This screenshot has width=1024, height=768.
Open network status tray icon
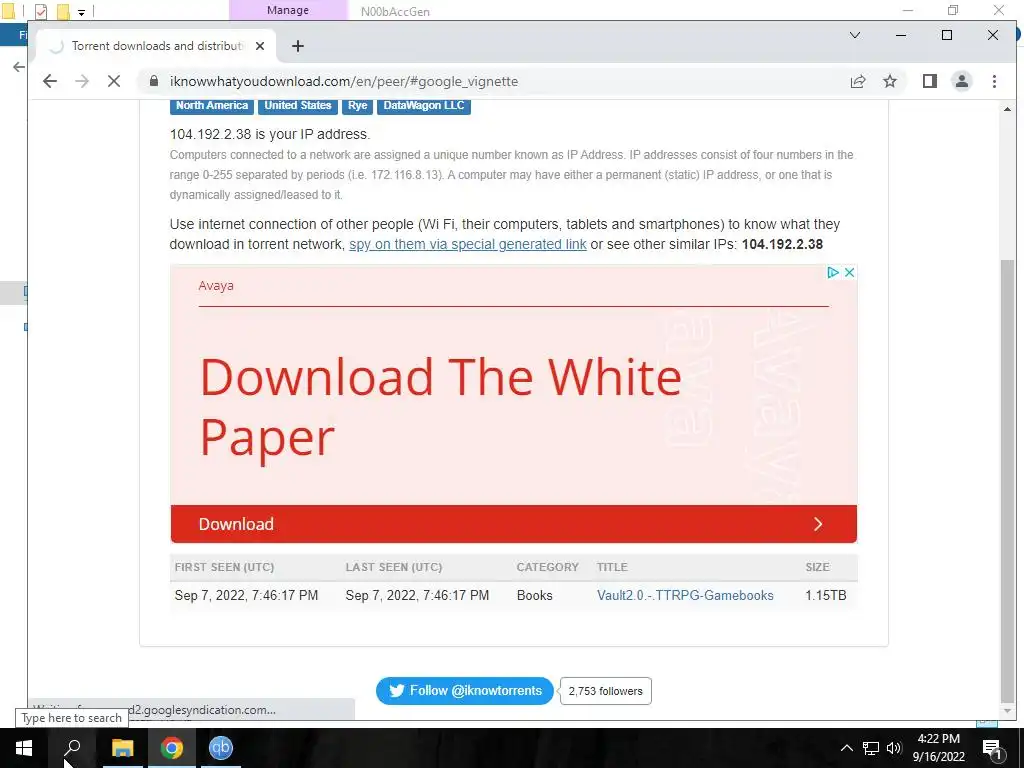coord(871,748)
